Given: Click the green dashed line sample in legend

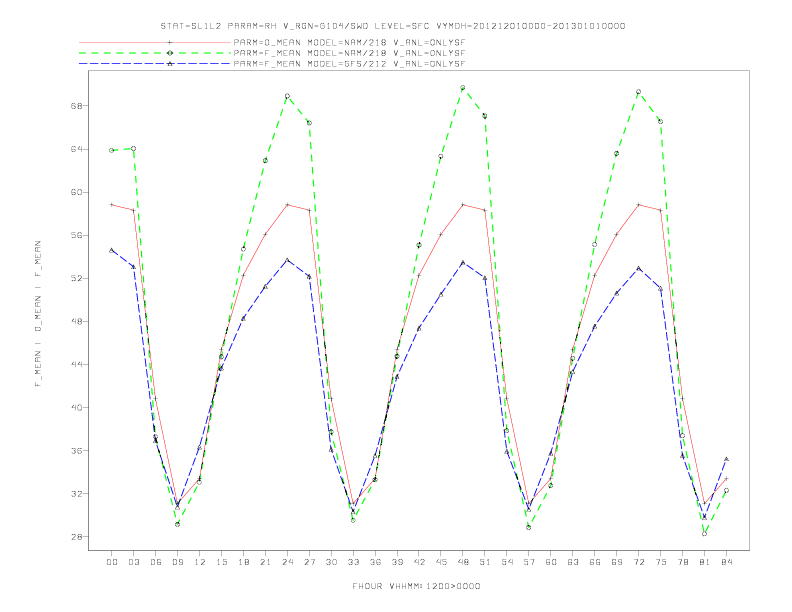Looking at the screenshot, I should coord(155,53).
